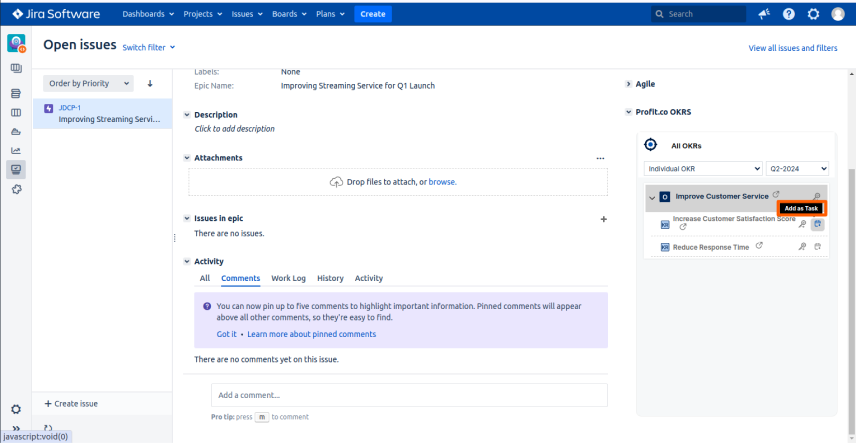Click the All OKRs target icon
The height and width of the screenshot is (443, 856).
pyautogui.click(x=650, y=145)
